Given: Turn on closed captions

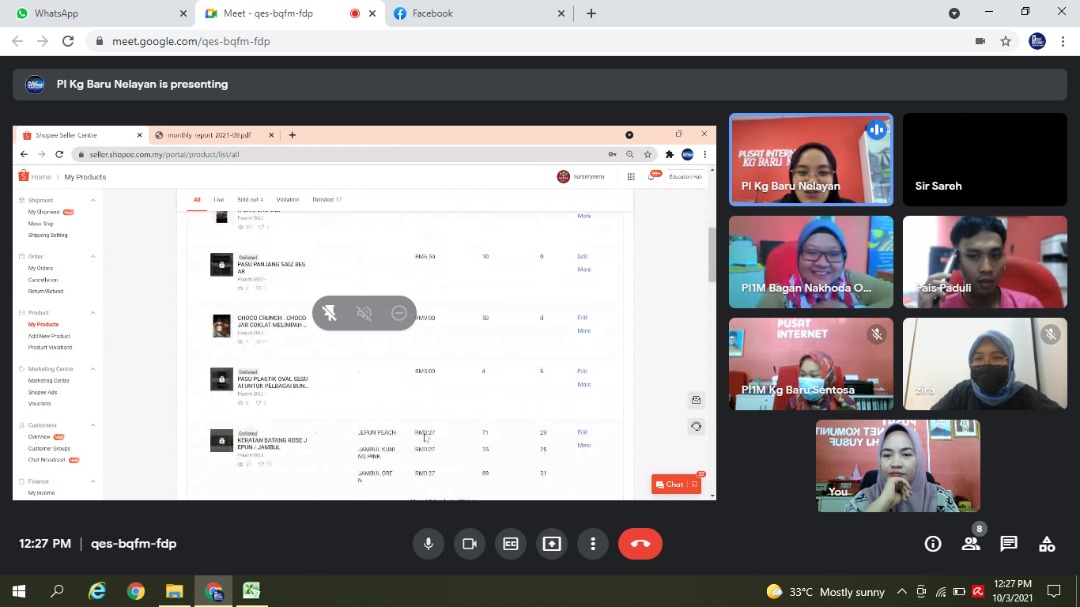Looking at the screenshot, I should point(511,544).
